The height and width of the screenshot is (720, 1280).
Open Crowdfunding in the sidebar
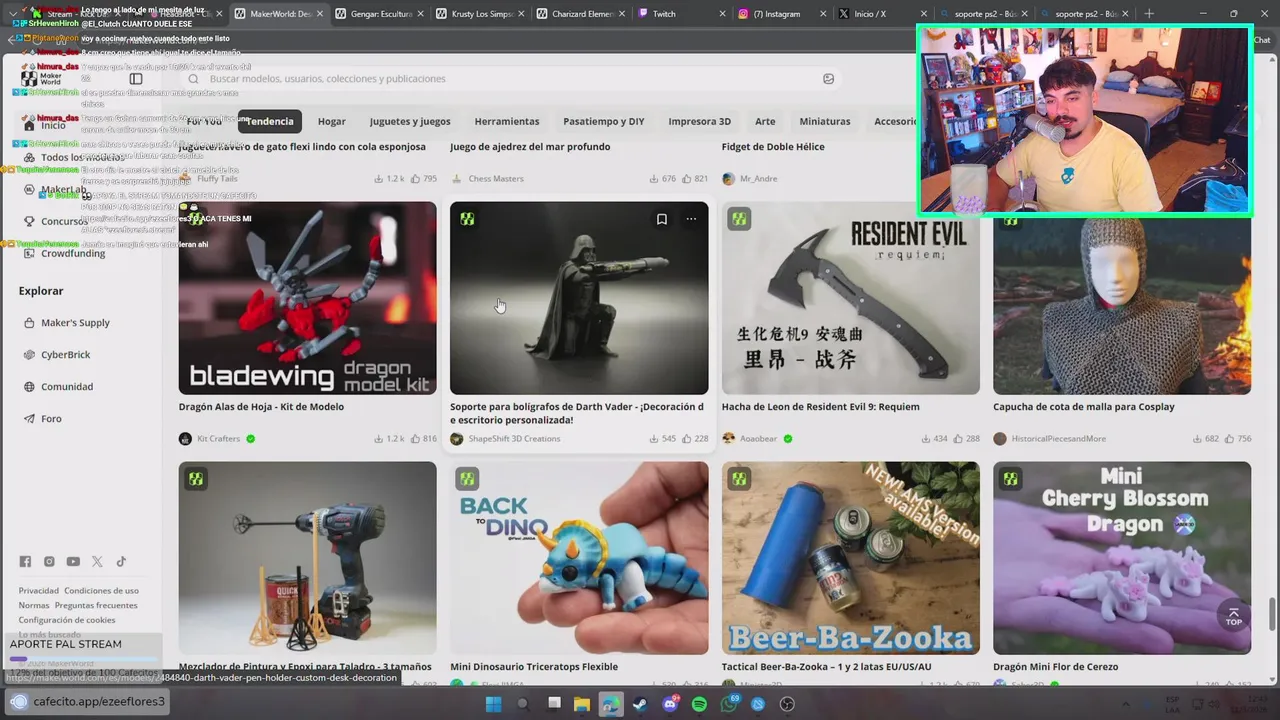(x=73, y=253)
